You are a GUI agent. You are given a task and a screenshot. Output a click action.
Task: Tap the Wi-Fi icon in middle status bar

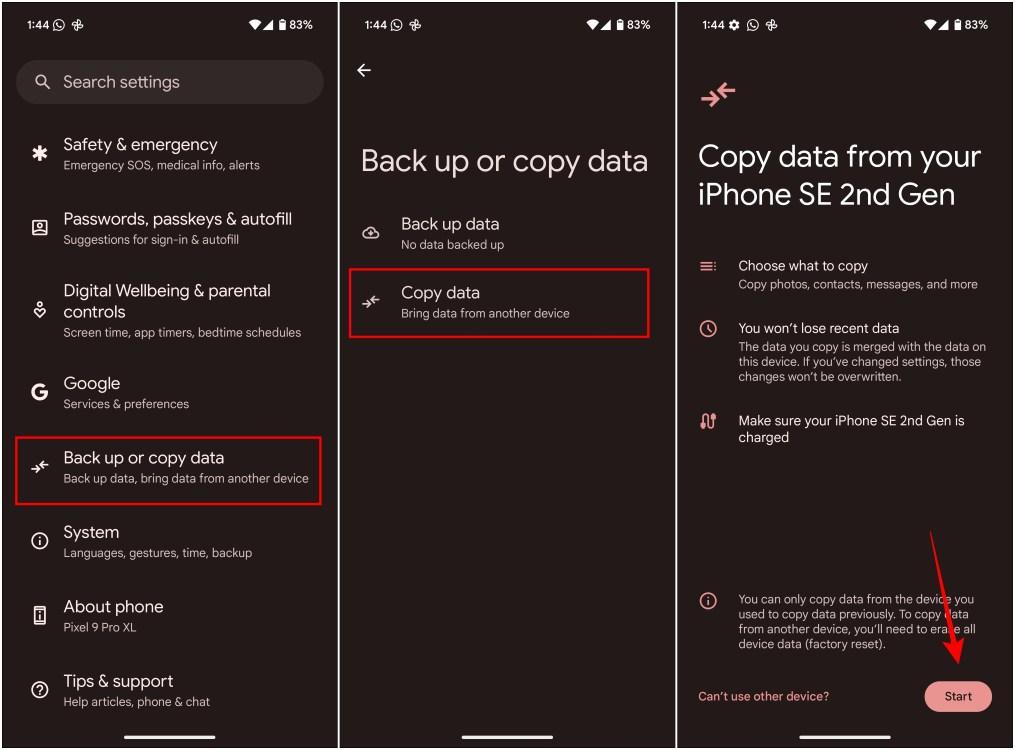[x=592, y=25]
